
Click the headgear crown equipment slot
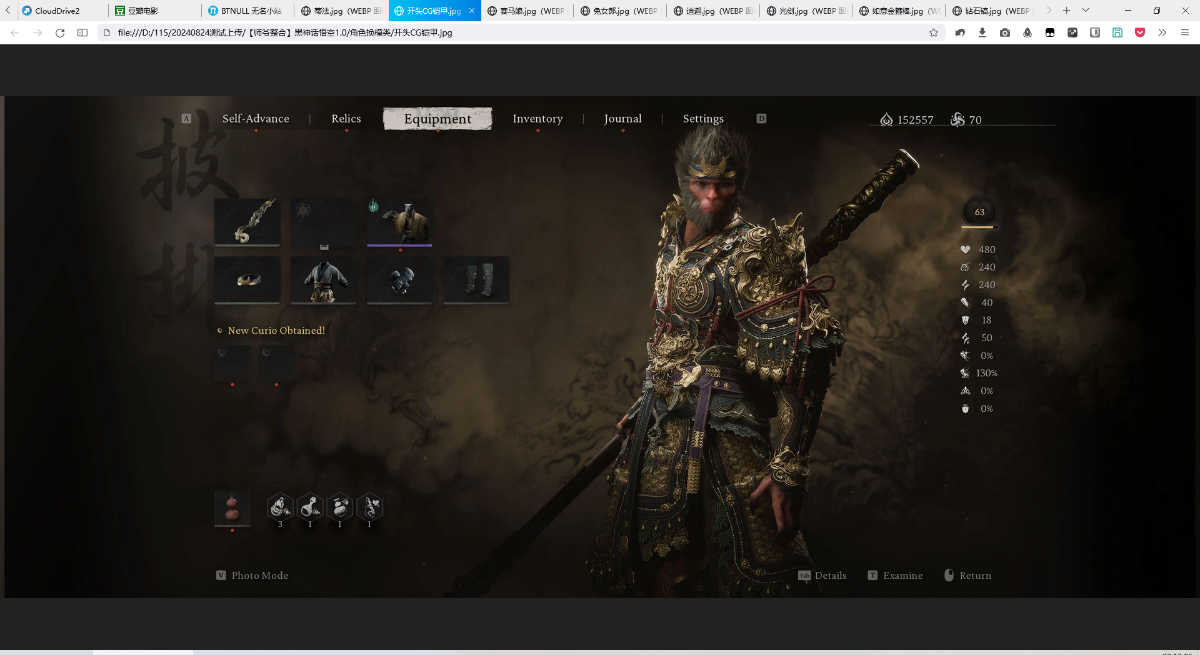[247, 280]
